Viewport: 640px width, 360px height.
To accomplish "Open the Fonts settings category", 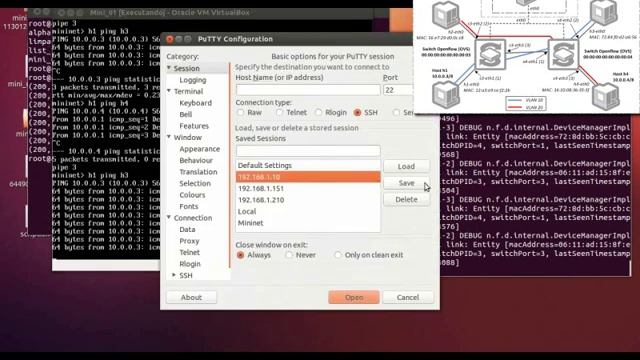I will pyautogui.click(x=189, y=207).
